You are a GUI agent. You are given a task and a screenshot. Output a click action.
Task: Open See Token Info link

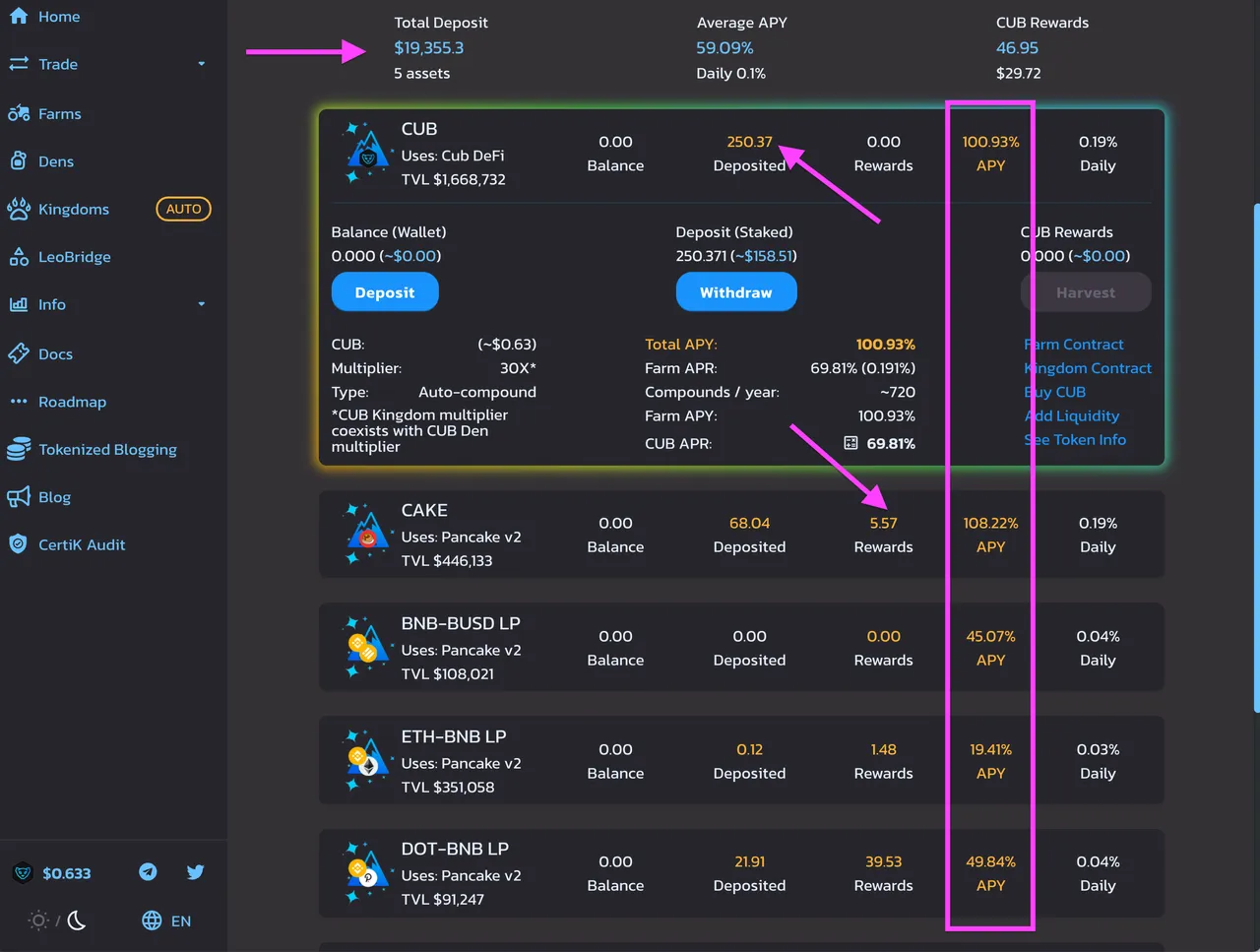1075,439
